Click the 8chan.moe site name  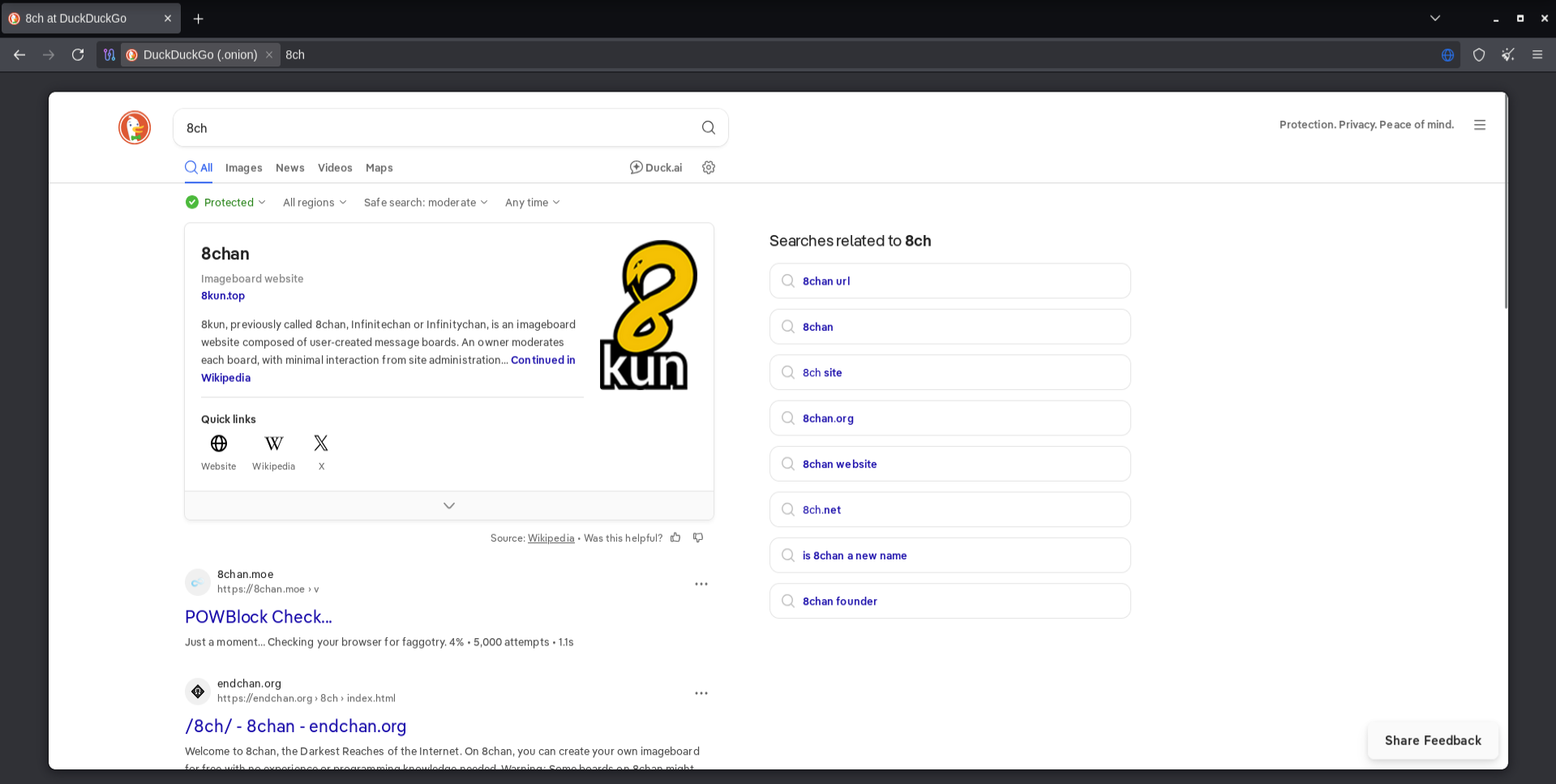(x=246, y=575)
